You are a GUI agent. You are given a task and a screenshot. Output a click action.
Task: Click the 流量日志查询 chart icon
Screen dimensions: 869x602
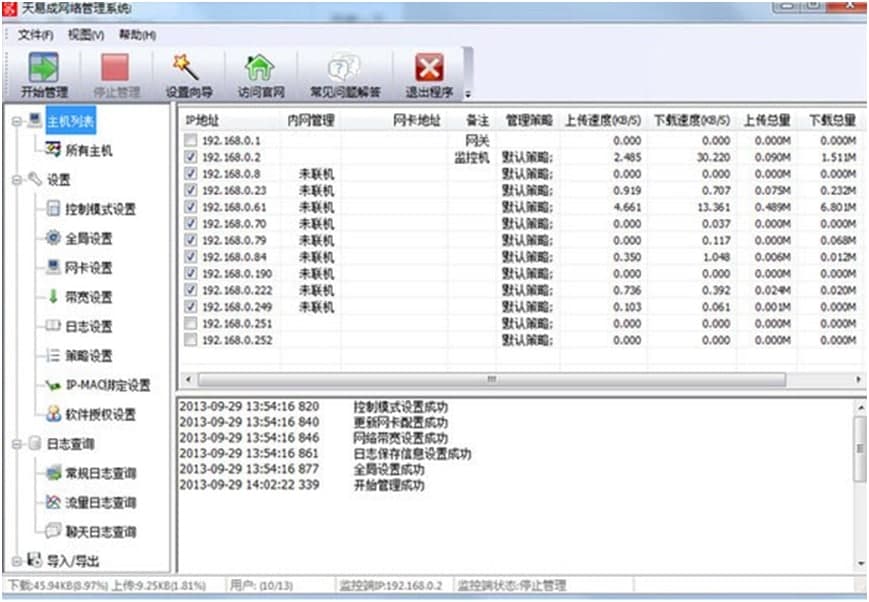click(x=53, y=502)
